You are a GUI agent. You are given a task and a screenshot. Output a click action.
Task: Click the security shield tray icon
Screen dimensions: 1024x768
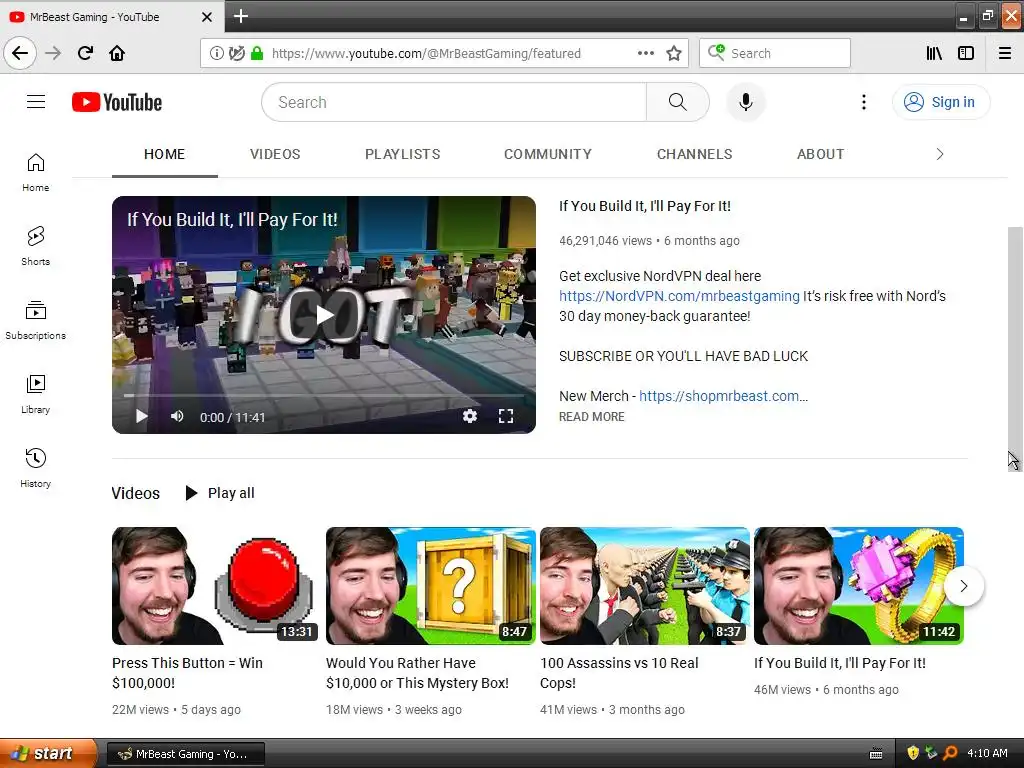(x=912, y=754)
